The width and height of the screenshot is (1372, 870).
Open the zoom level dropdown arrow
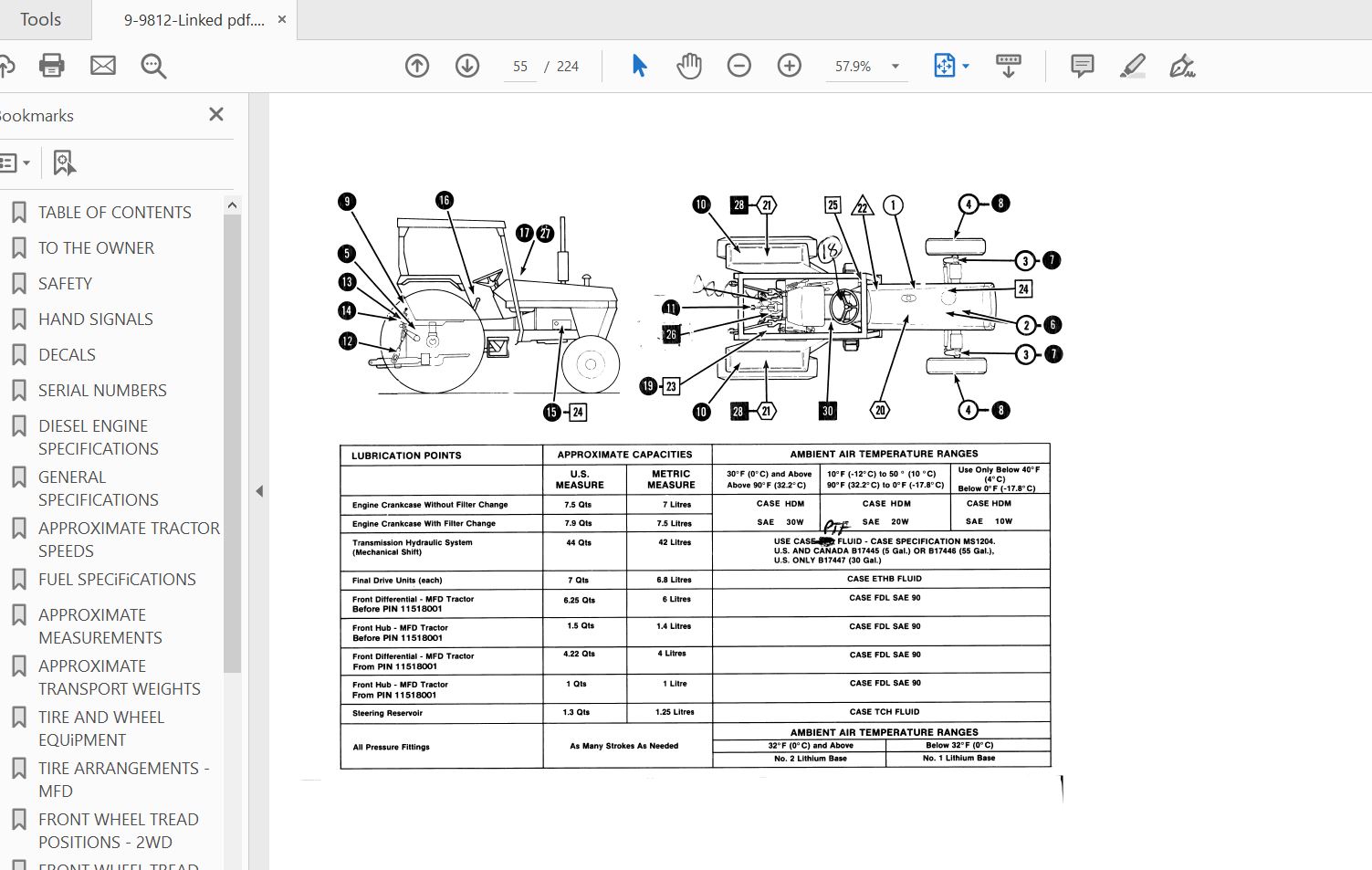(x=895, y=67)
